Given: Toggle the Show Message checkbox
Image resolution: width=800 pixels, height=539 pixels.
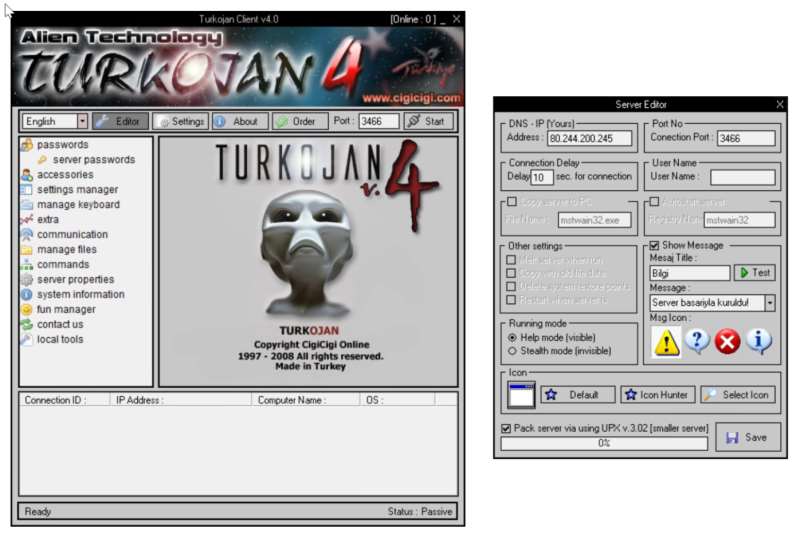Looking at the screenshot, I should [654, 246].
